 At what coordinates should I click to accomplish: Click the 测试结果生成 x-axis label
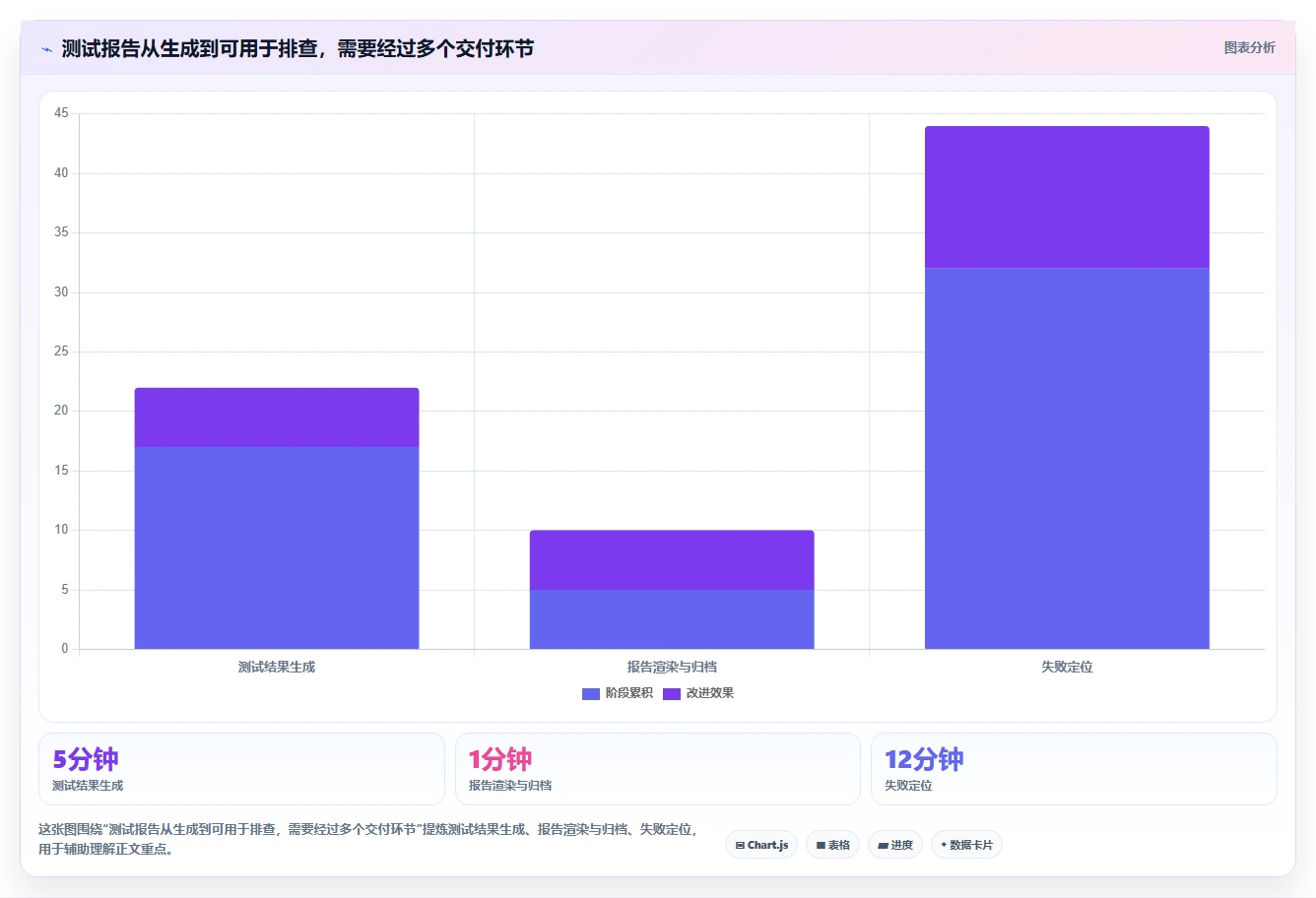tap(277, 667)
